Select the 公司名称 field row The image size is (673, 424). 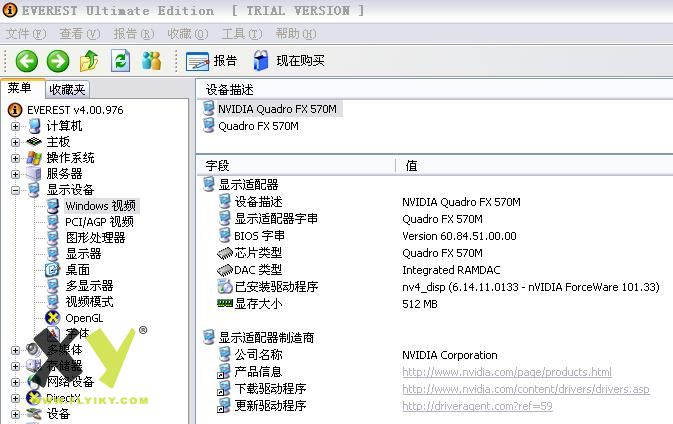pyautogui.click(x=258, y=355)
